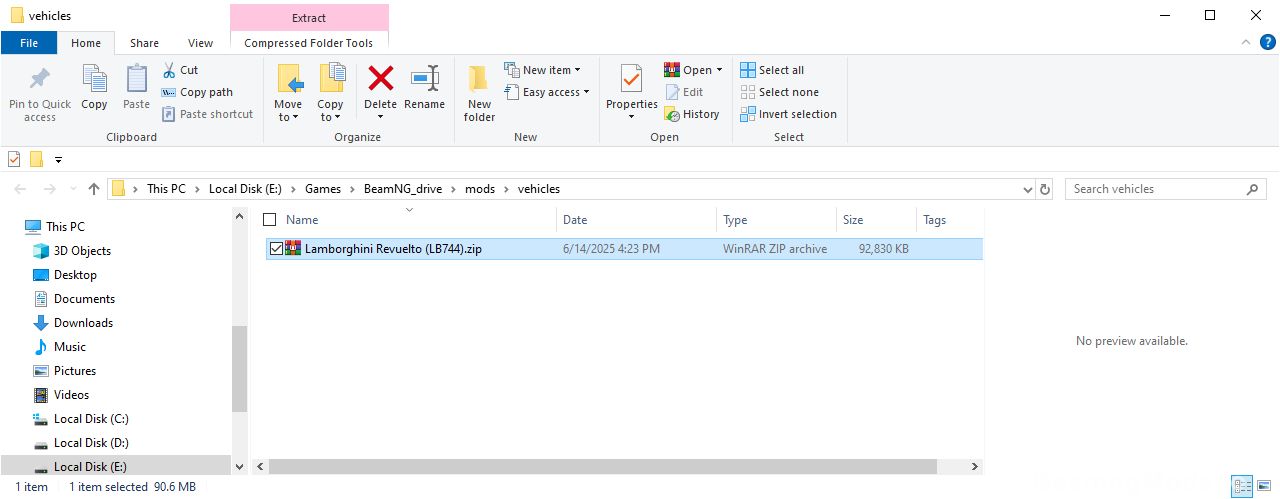Click Select none
Viewport: 1280px width, 499px height.
point(779,92)
